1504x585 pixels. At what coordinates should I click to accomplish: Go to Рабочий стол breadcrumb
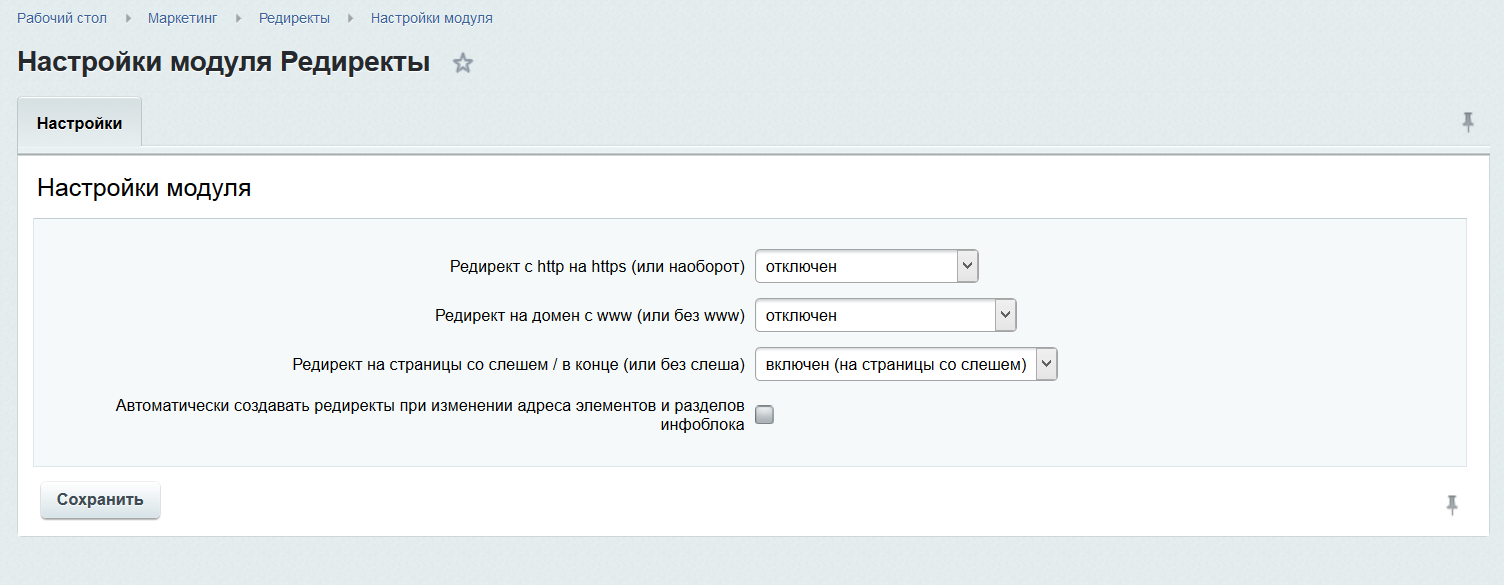click(62, 19)
